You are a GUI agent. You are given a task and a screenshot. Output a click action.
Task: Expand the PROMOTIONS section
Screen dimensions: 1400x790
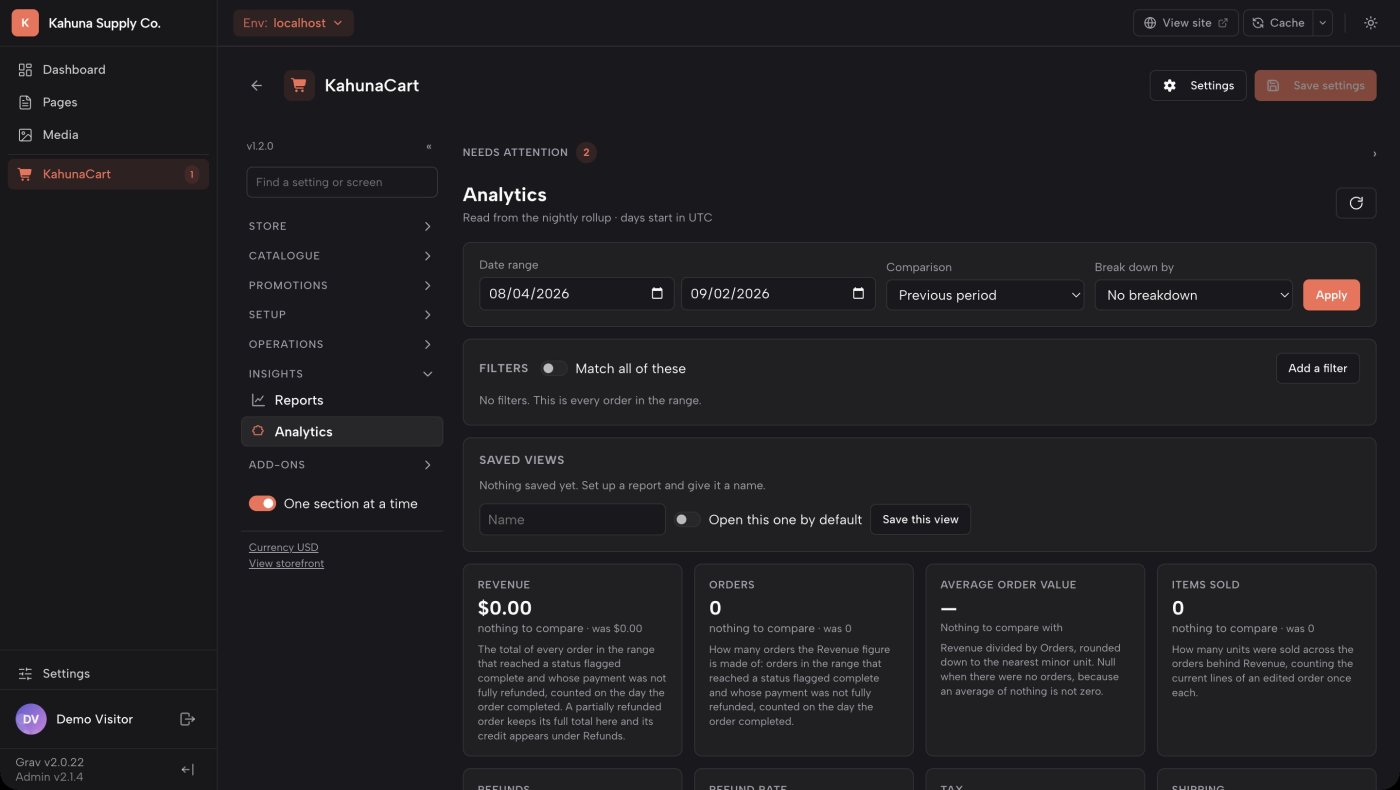click(x=341, y=285)
